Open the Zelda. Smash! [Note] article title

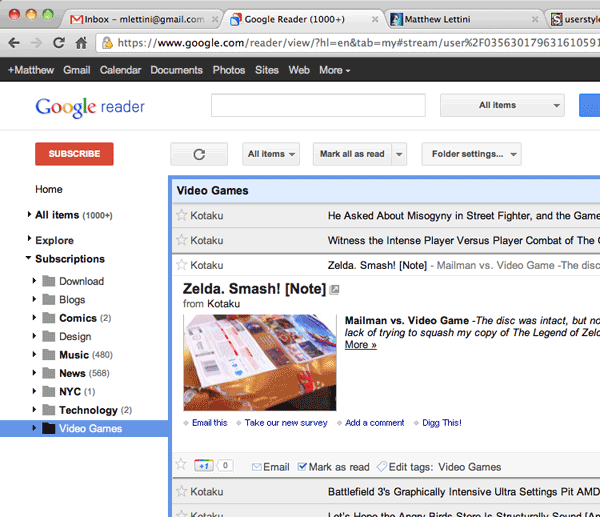point(254,289)
